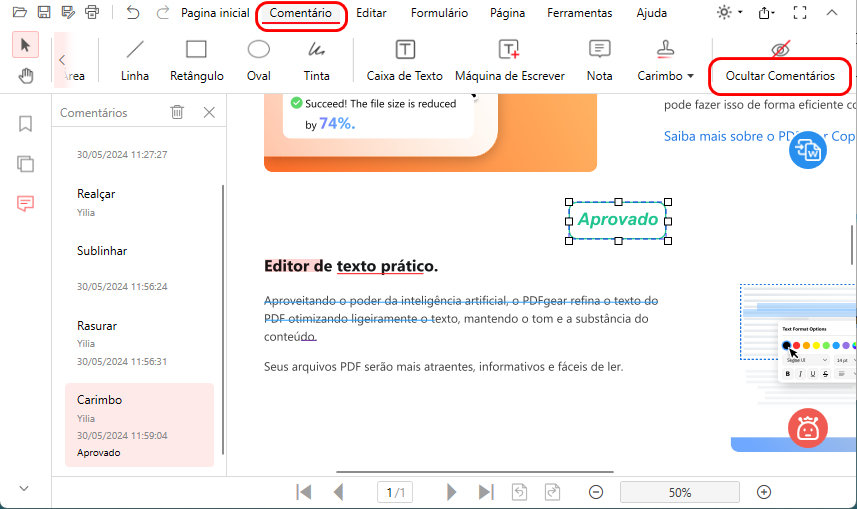
Task: Jump to the last page
Action: 486,492
